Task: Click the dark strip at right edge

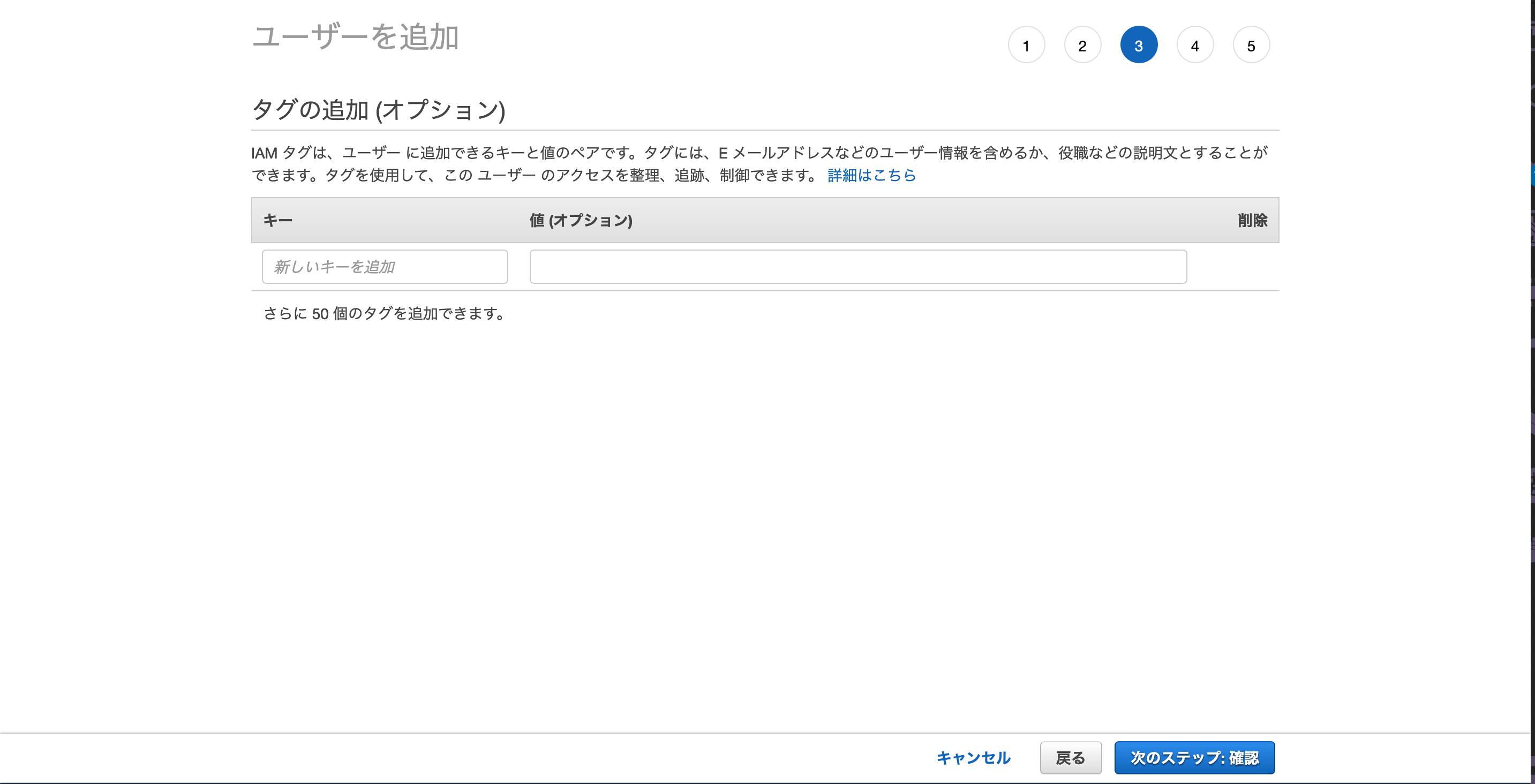Action: click(1532, 387)
